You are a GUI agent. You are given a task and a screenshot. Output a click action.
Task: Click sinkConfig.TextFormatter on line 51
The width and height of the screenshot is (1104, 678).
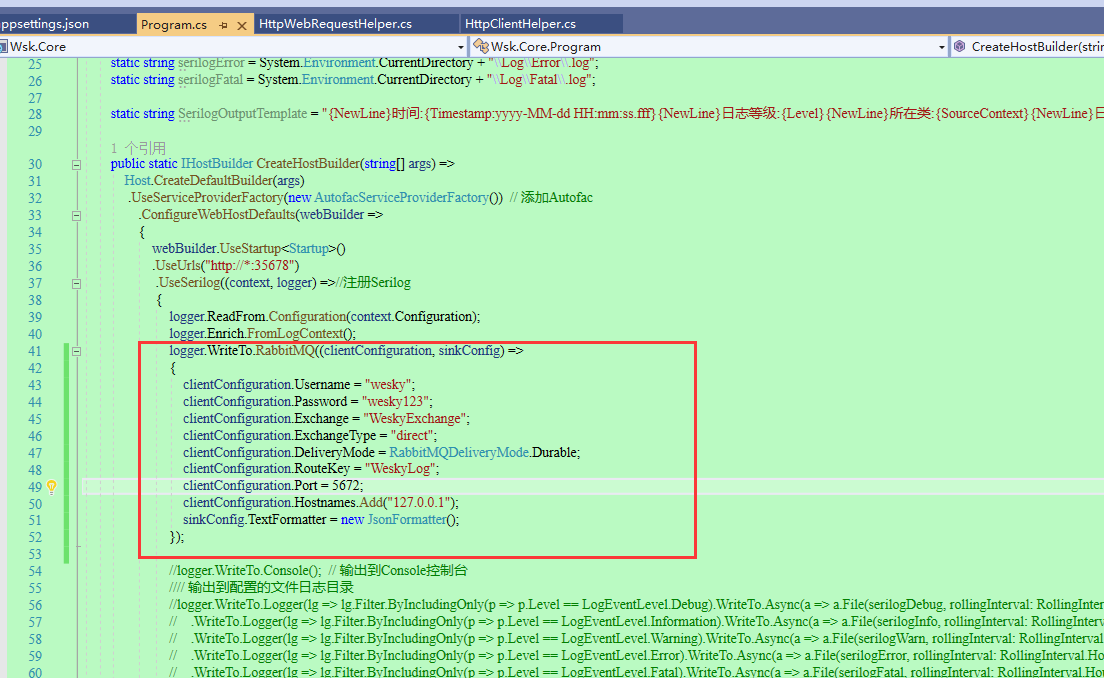[255, 519]
